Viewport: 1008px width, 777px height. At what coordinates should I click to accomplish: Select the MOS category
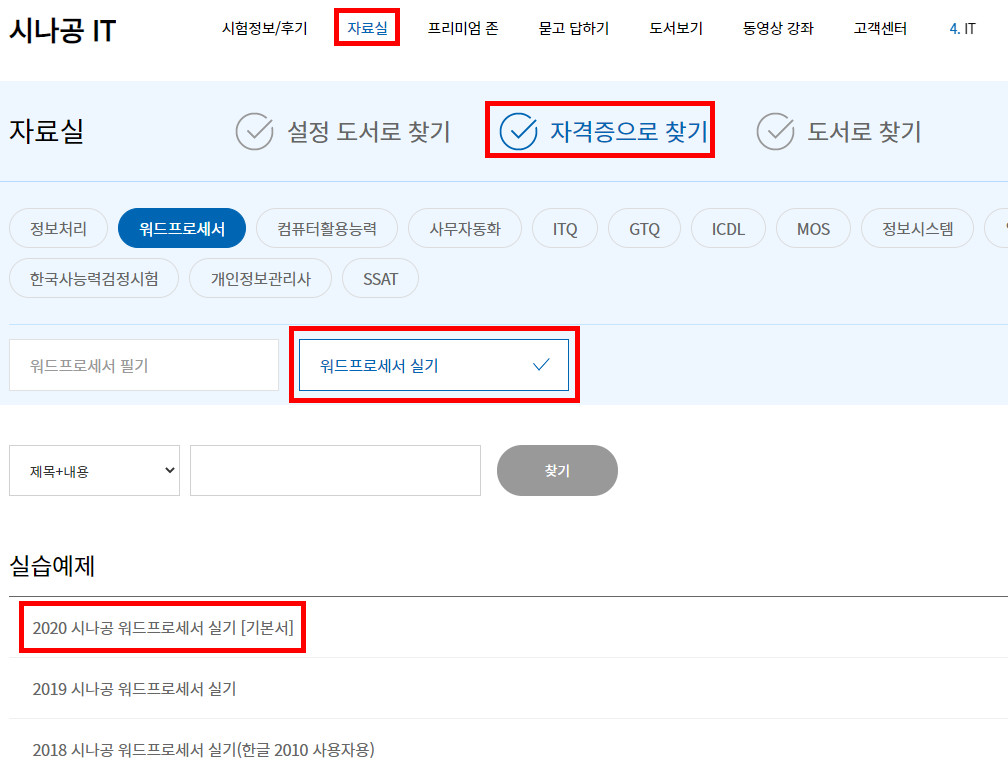813,228
